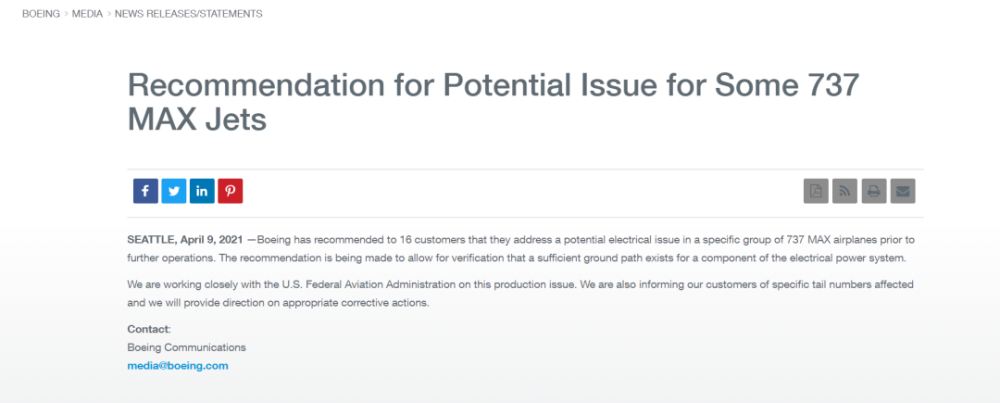The image size is (1000, 403).
Task: Select the Boeing Communications text
Action: pos(187,348)
